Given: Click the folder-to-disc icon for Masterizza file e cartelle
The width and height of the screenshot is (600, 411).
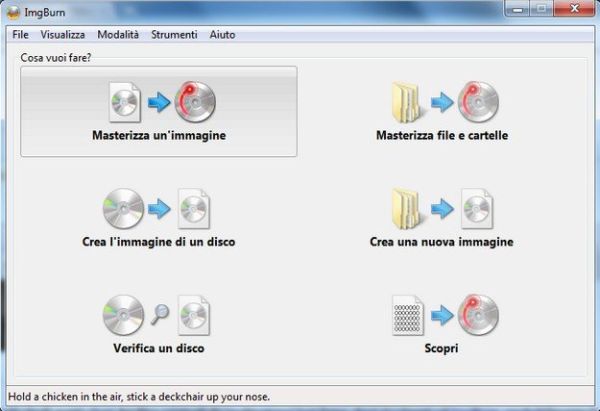Looking at the screenshot, I should pyautogui.click(x=441, y=101).
